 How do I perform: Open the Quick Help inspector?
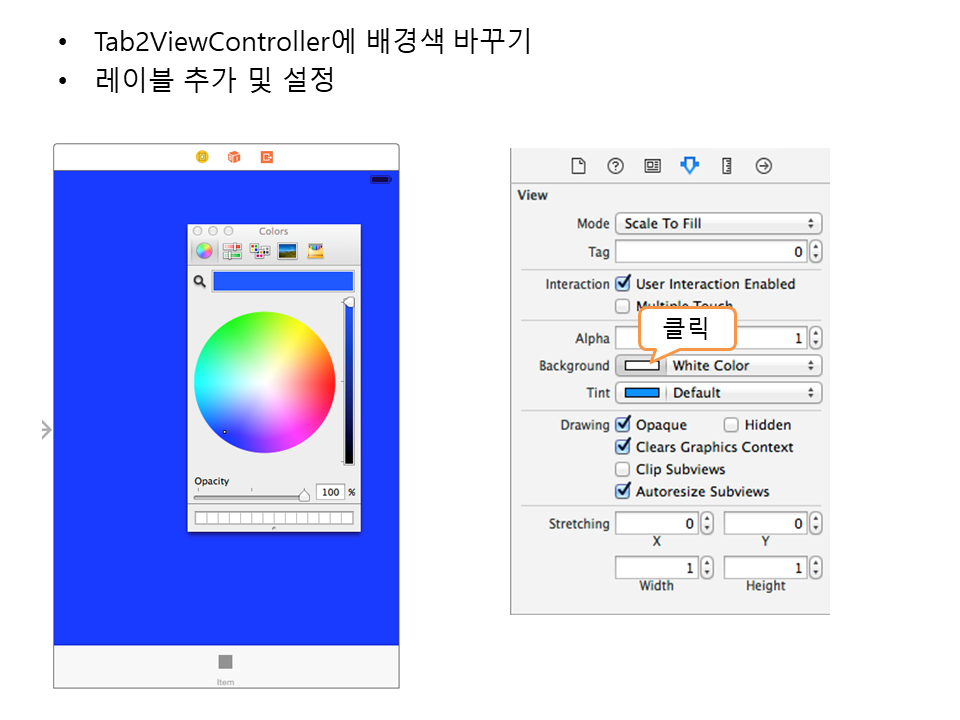pos(615,166)
